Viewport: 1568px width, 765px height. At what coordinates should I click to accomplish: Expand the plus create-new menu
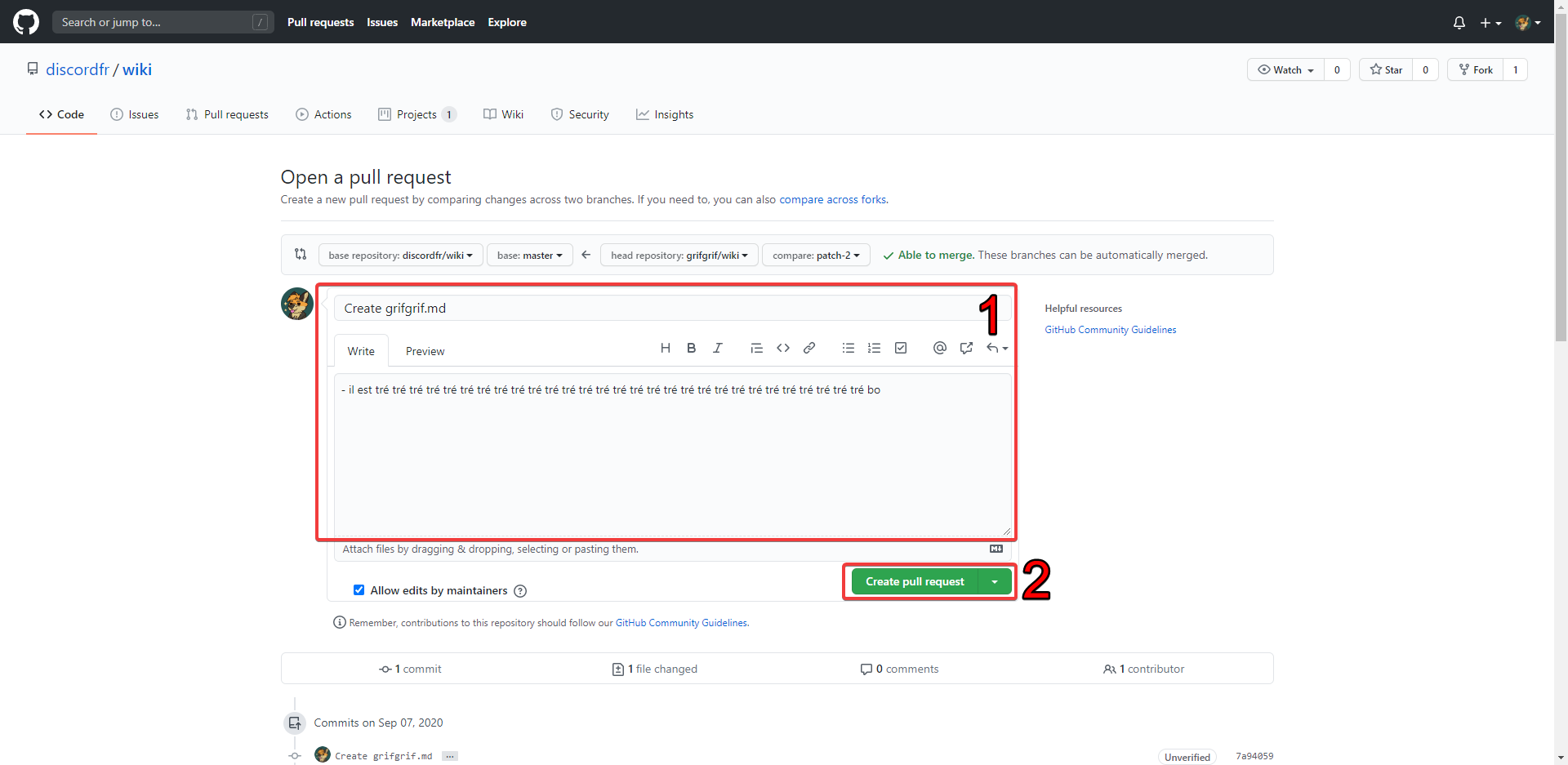pos(1490,23)
